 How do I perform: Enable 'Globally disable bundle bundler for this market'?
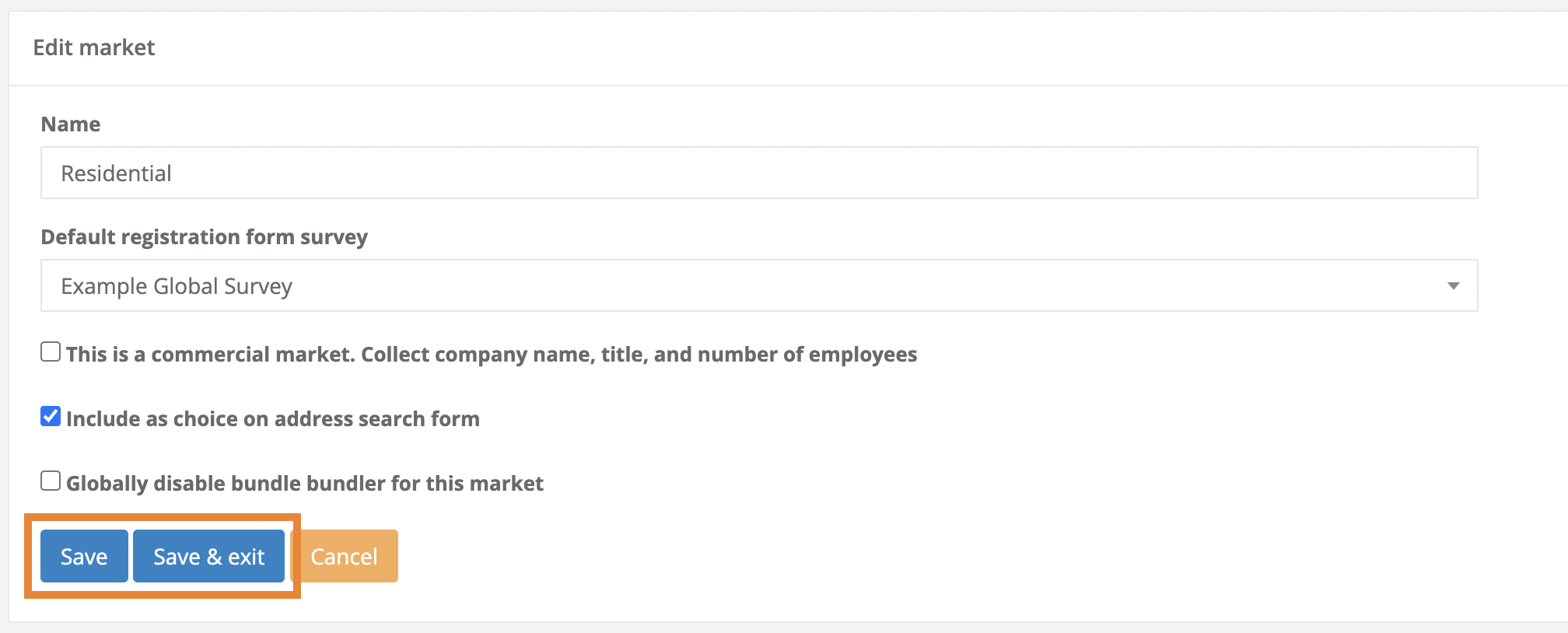(51, 481)
